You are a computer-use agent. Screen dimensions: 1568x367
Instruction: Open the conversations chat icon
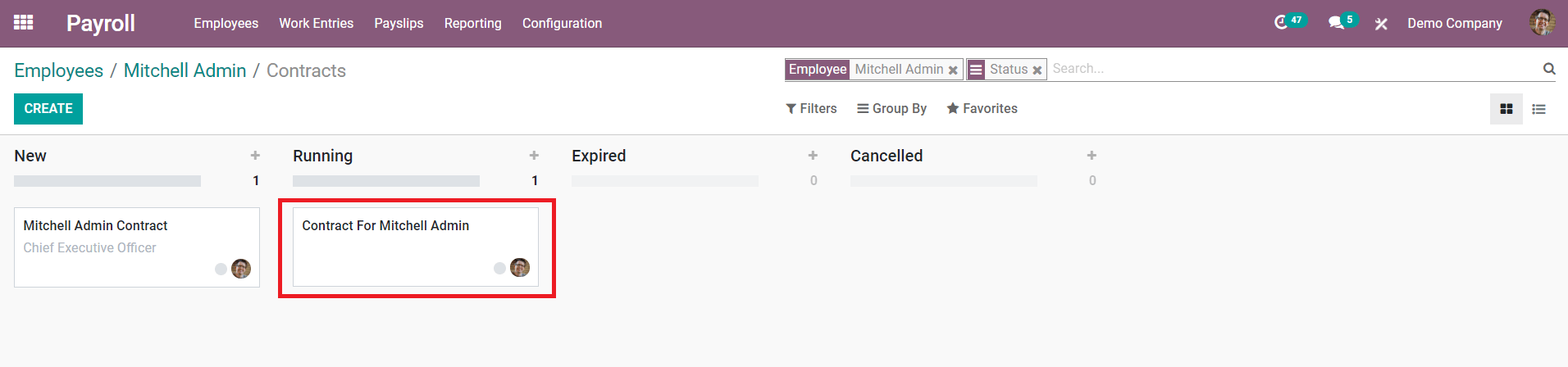[1336, 23]
